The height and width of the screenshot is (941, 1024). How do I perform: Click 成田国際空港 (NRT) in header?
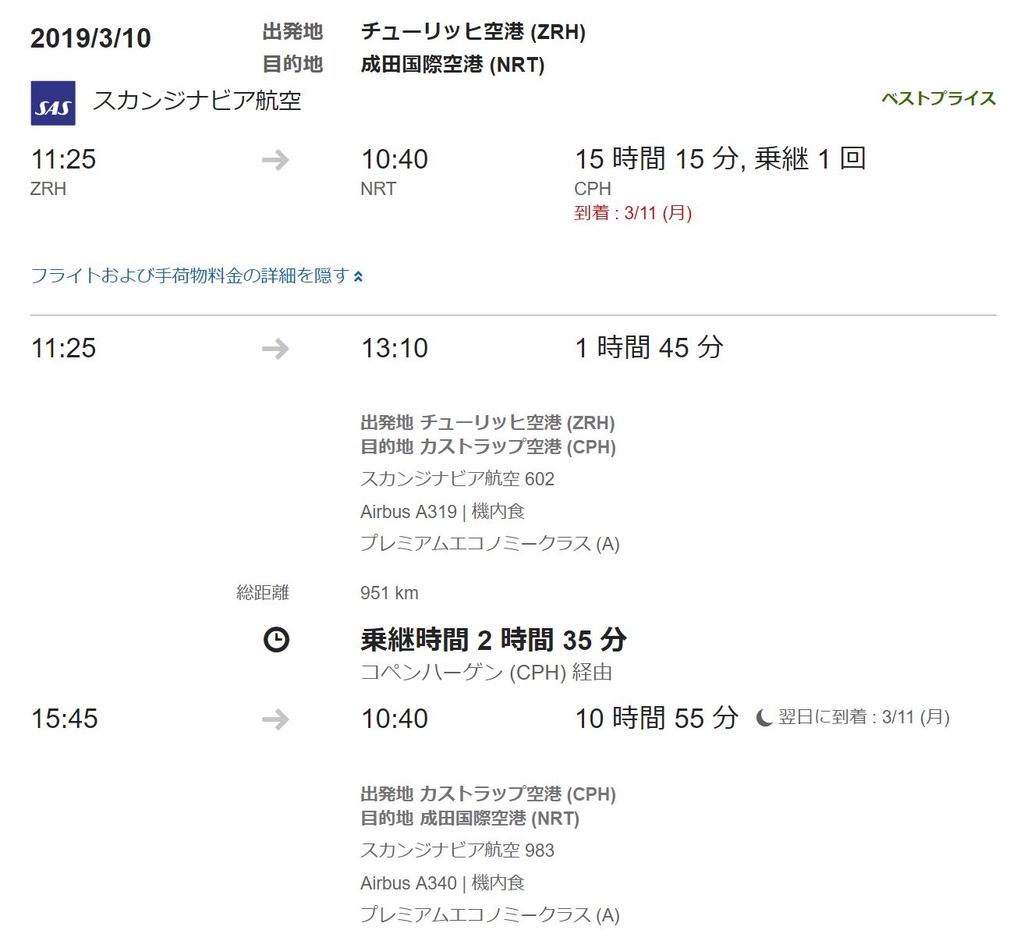(453, 64)
